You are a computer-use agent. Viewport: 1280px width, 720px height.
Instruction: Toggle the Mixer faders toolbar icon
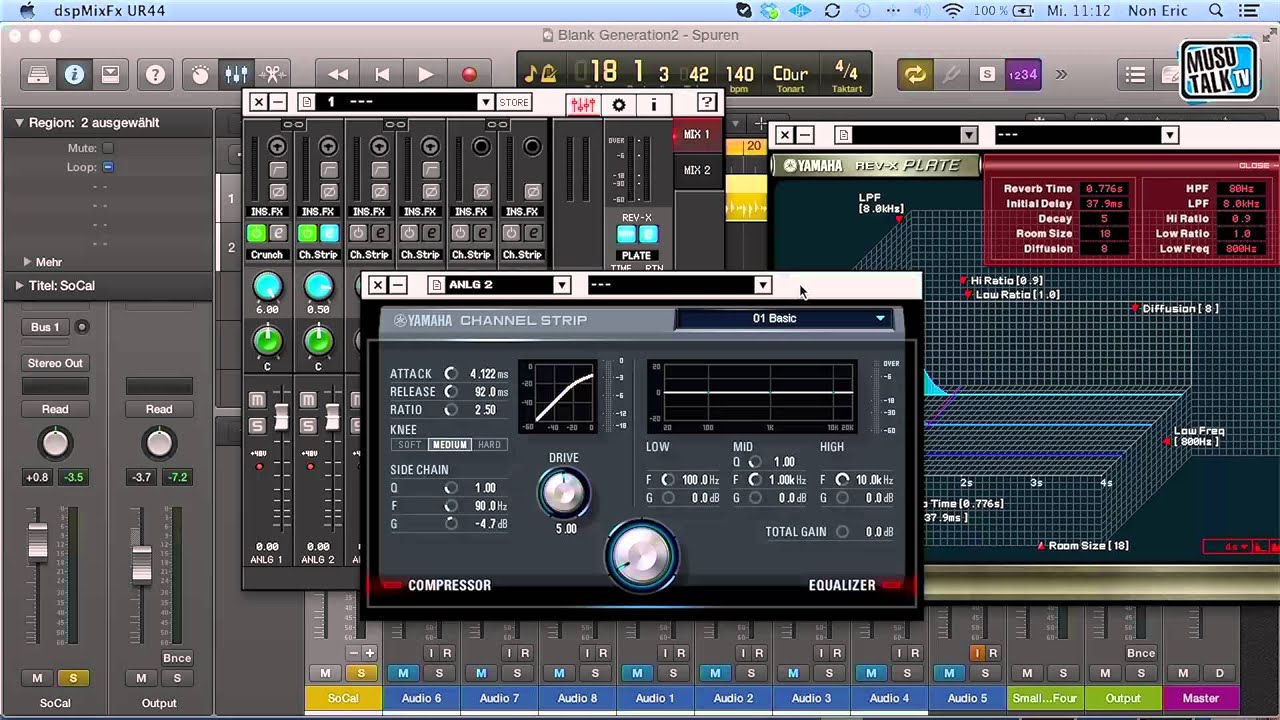[x=236, y=75]
